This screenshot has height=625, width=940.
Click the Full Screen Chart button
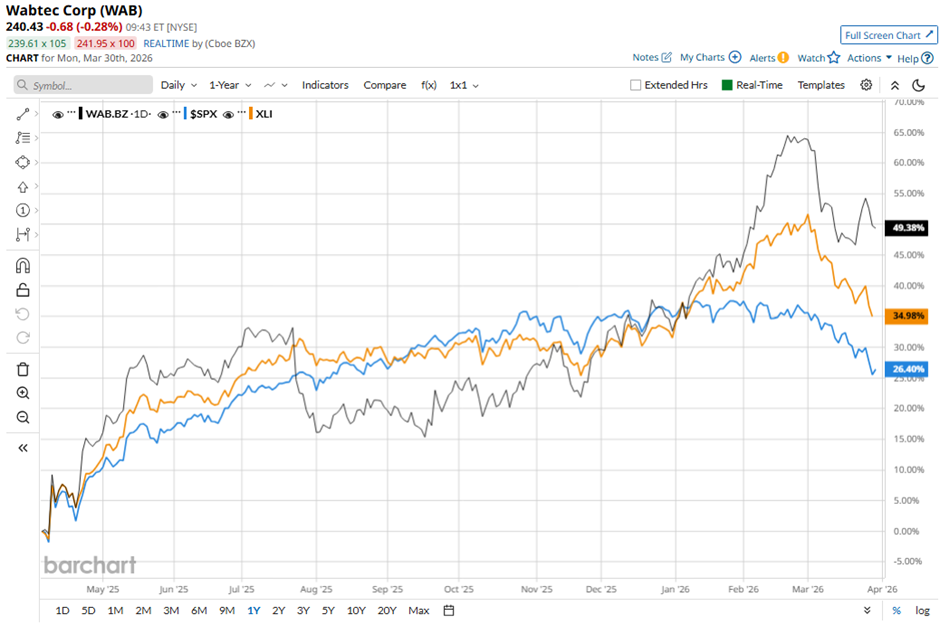(x=888, y=35)
